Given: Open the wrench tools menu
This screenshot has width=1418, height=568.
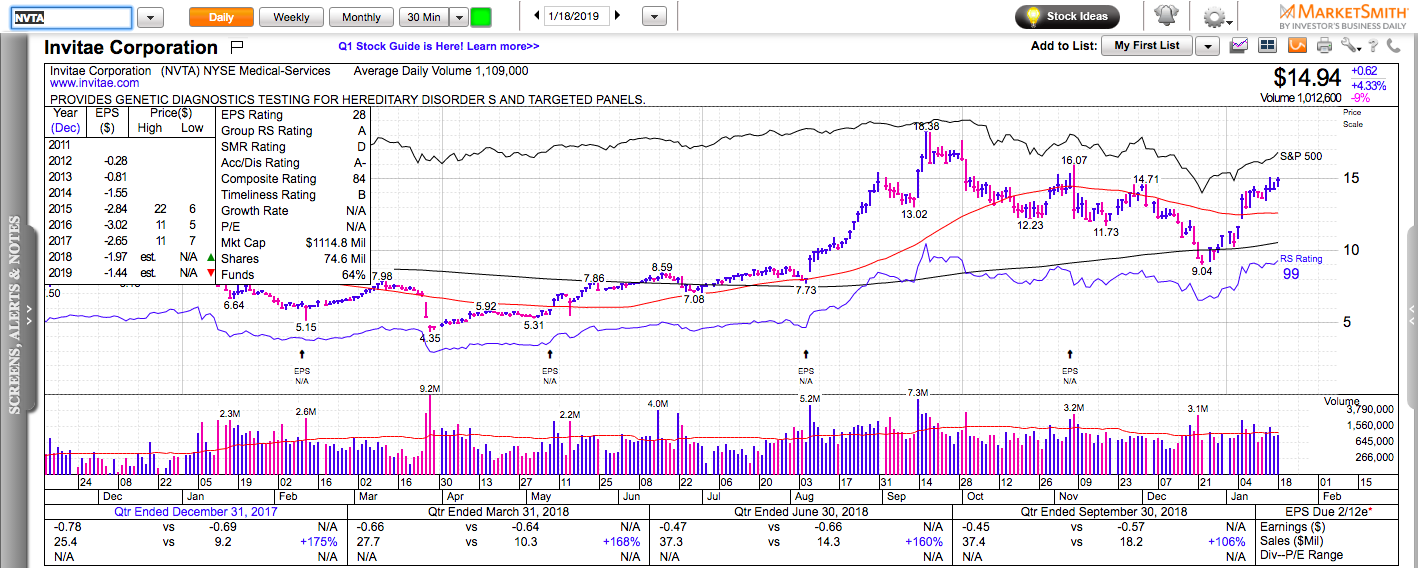Looking at the screenshot, I should pyautogui.click(x=1350, y=45).
